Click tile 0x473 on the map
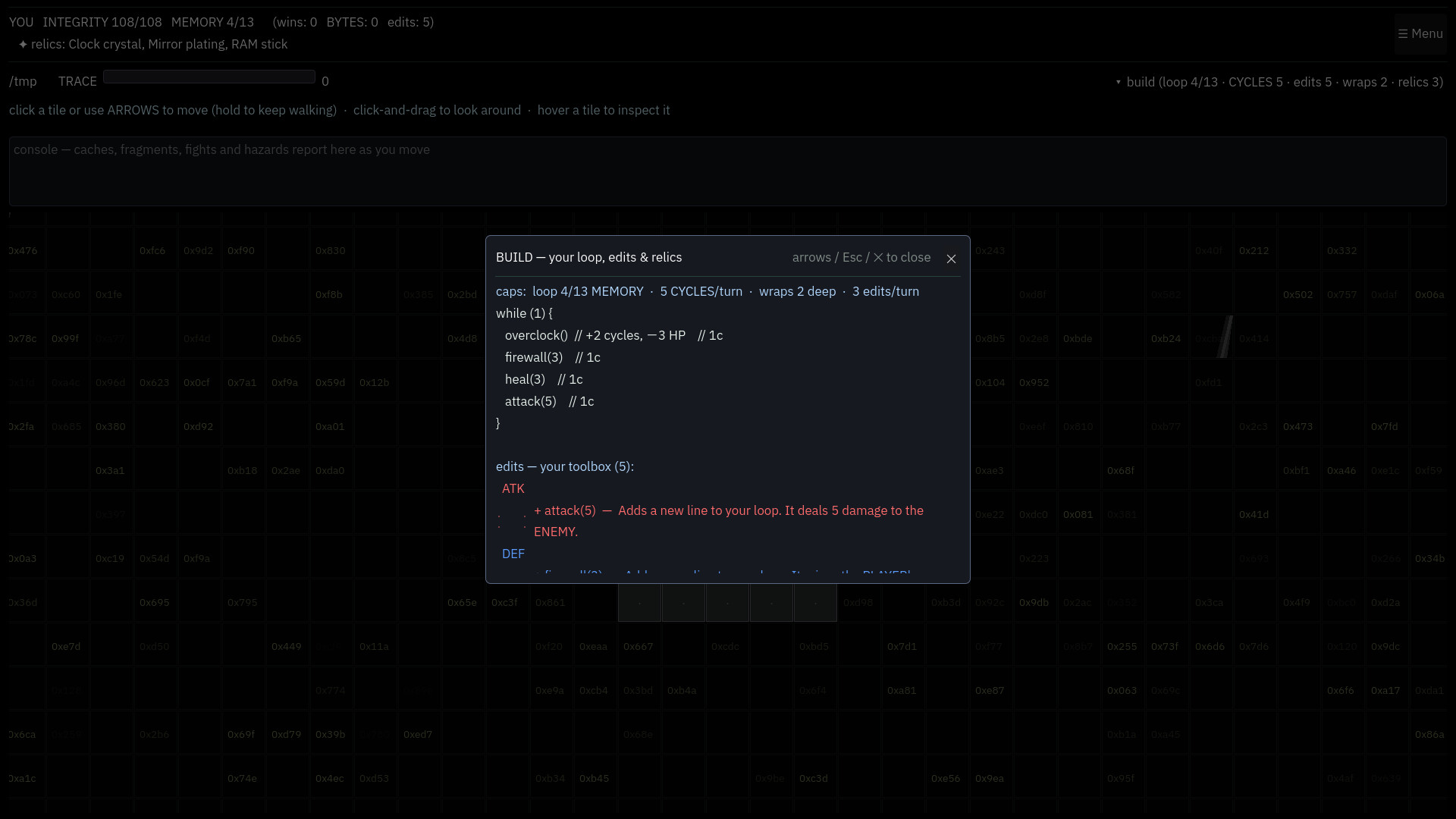Image resolution: width=1456 pixels, height=819 pixels. click(x=1298, y=426)
